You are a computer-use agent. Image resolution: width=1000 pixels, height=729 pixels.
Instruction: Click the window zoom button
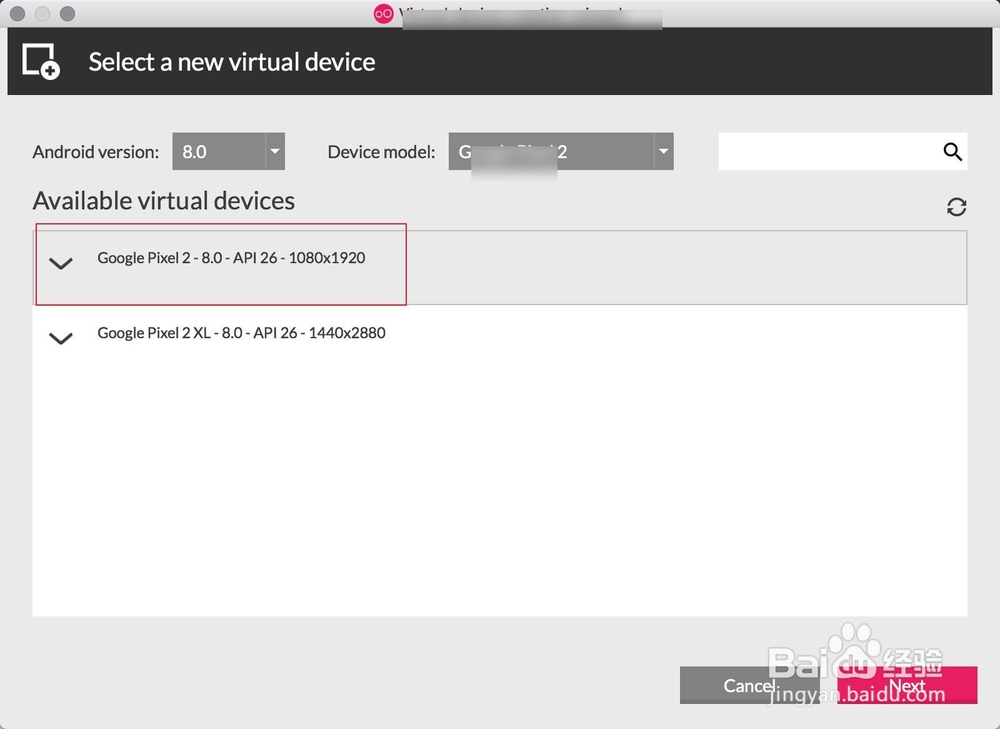coord(67,13)
